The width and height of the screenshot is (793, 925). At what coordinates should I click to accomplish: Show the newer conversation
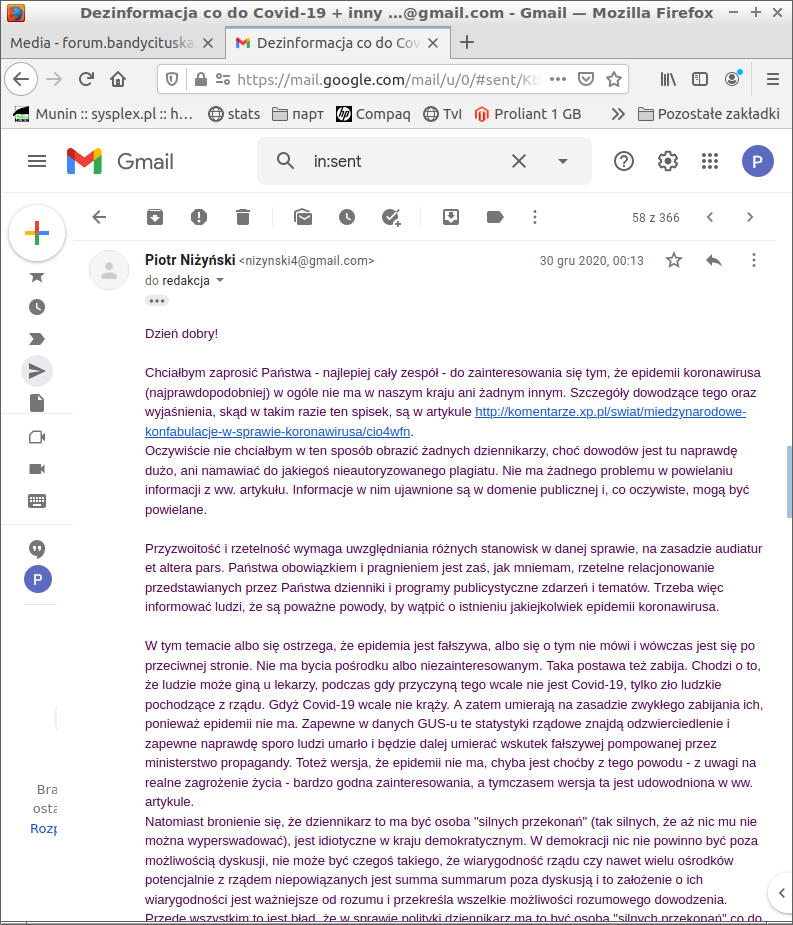click(x=710, y=217)
